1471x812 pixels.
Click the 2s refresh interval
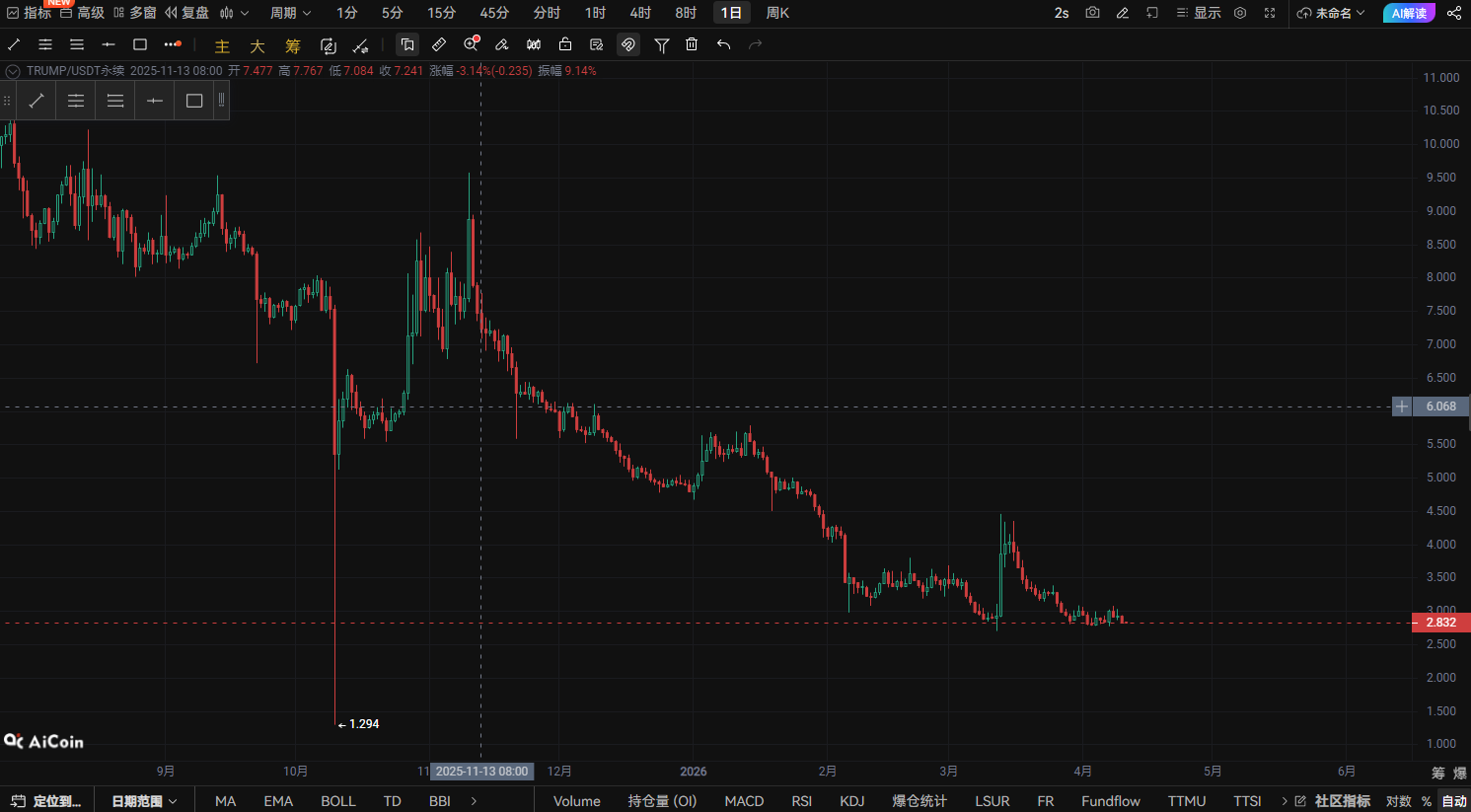point(1062,13)
